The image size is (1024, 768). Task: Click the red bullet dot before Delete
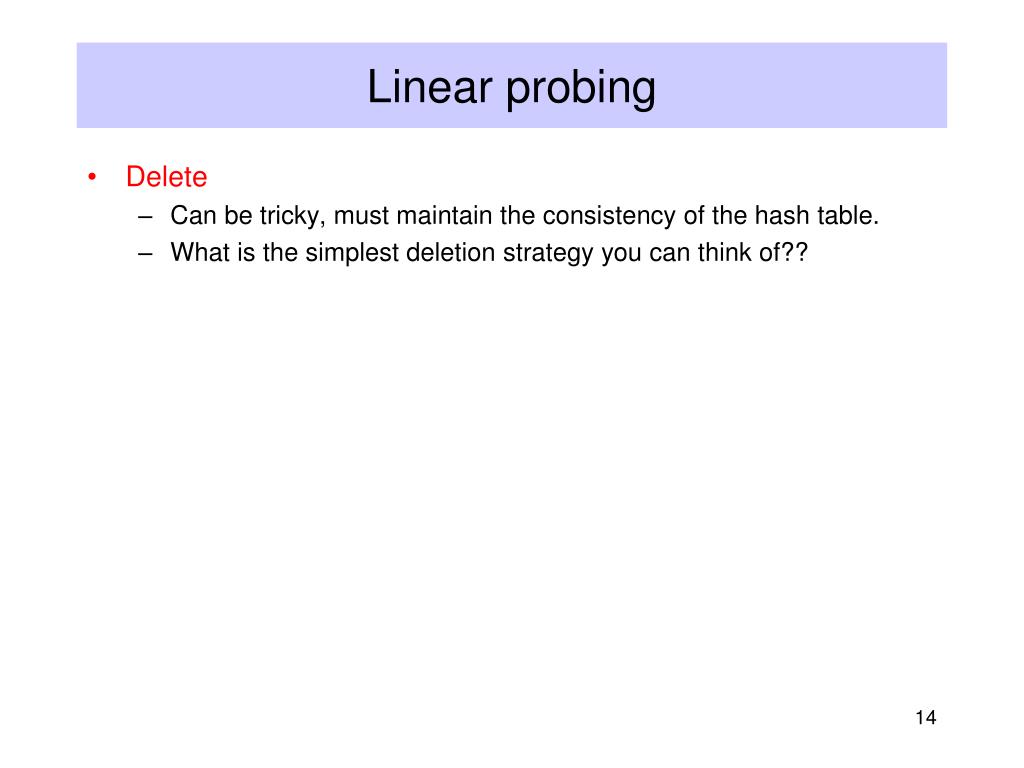(x=92, y=177)
